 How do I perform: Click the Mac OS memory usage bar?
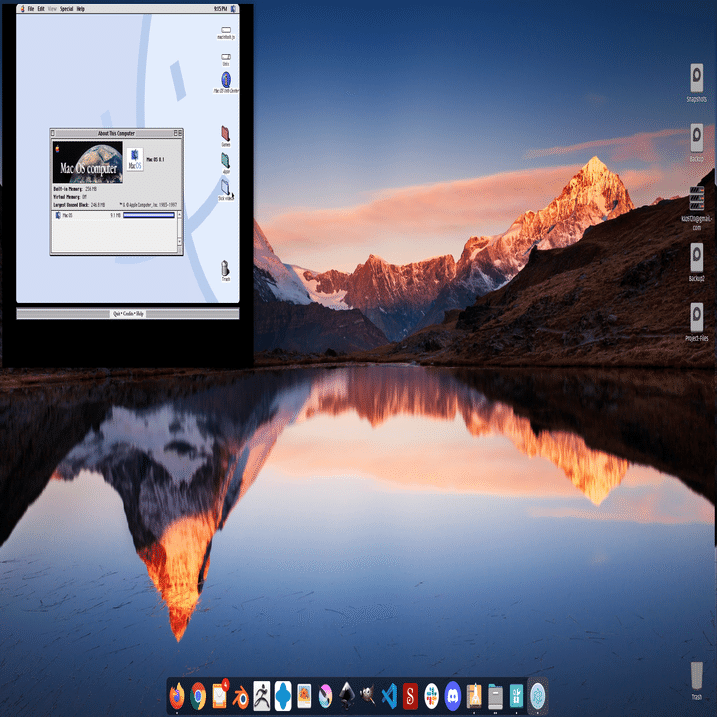tap(149, 215)
